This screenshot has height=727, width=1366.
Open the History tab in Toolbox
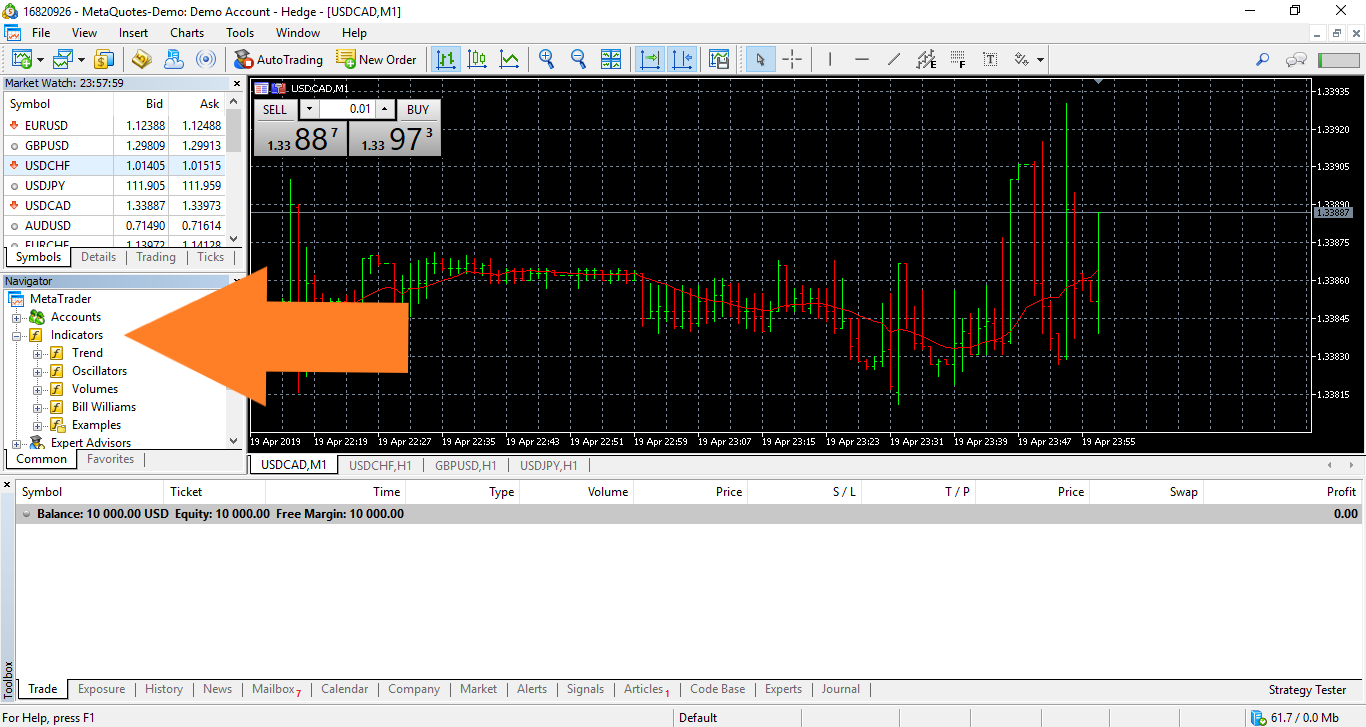164,689
